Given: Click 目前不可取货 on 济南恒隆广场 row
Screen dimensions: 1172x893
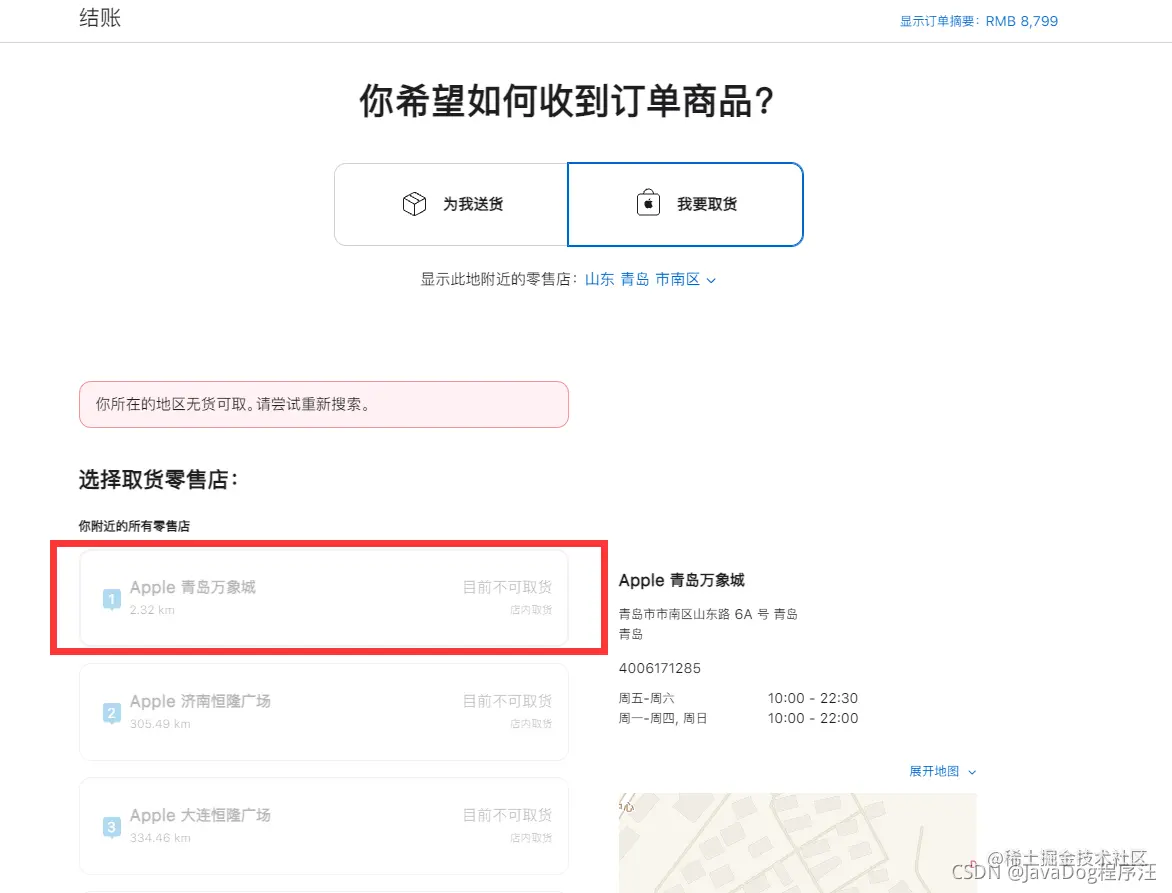Looking at the screenshot, I should coord(507,701).
